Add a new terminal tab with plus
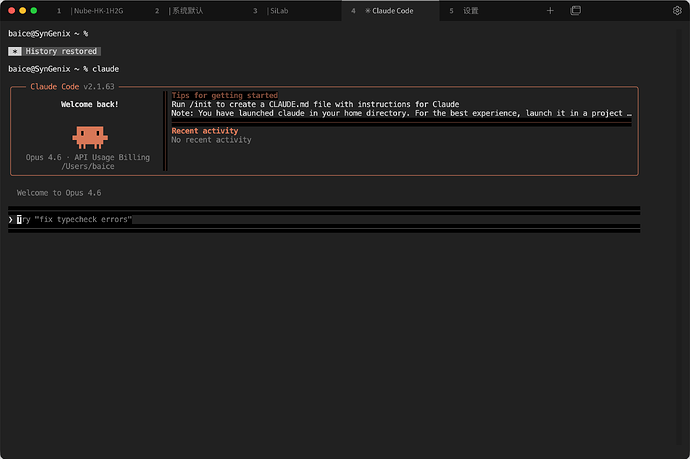Image resolution: width=690 pixels, height=459 pixels. [550, 11]
